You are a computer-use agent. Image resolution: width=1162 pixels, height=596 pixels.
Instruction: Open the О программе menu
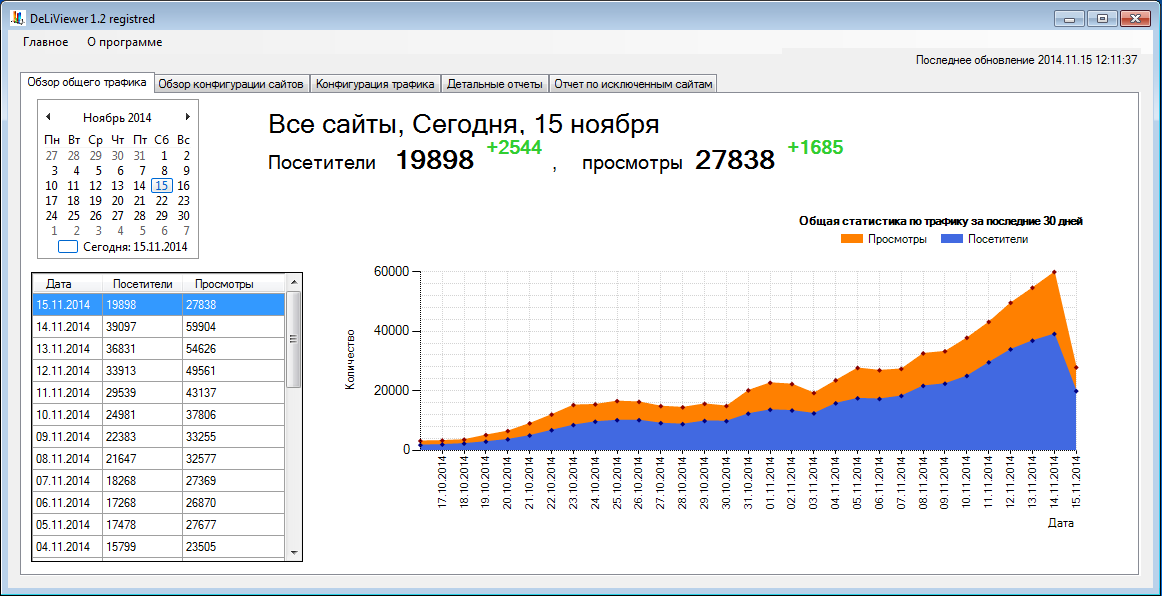[x=124, y=42]
